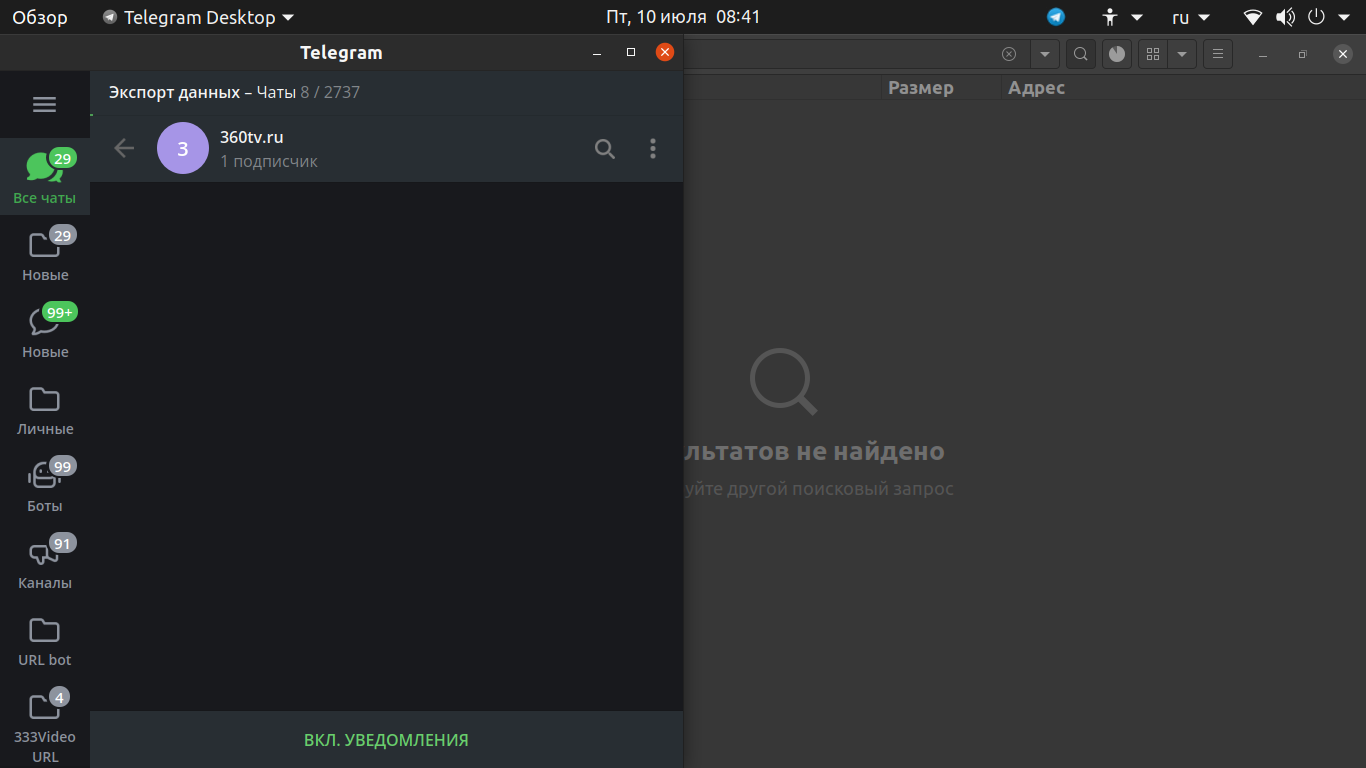Open 360tv.ru channel title info
Screen dimensions: 1366x768
click(252, 137)
